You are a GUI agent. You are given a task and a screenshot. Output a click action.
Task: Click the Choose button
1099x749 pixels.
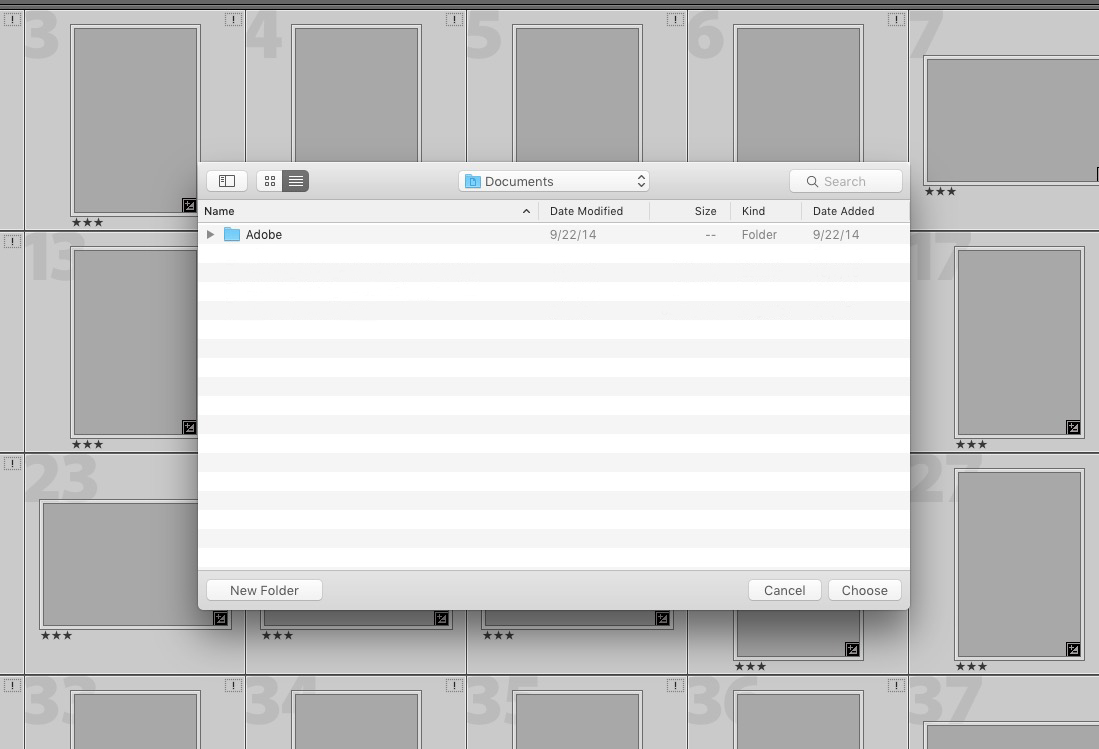pyautogui.click(x=864, y=590)
